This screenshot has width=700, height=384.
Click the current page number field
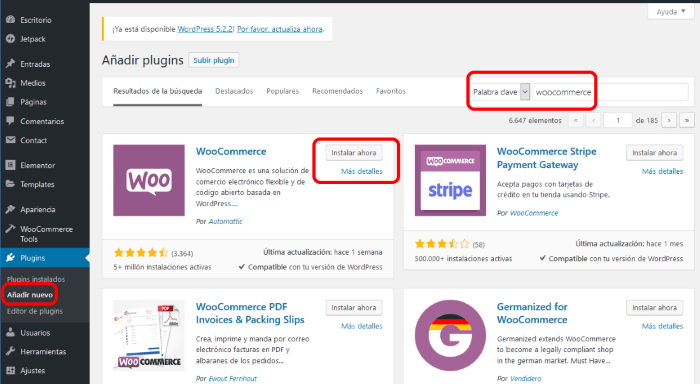[618, 121]
